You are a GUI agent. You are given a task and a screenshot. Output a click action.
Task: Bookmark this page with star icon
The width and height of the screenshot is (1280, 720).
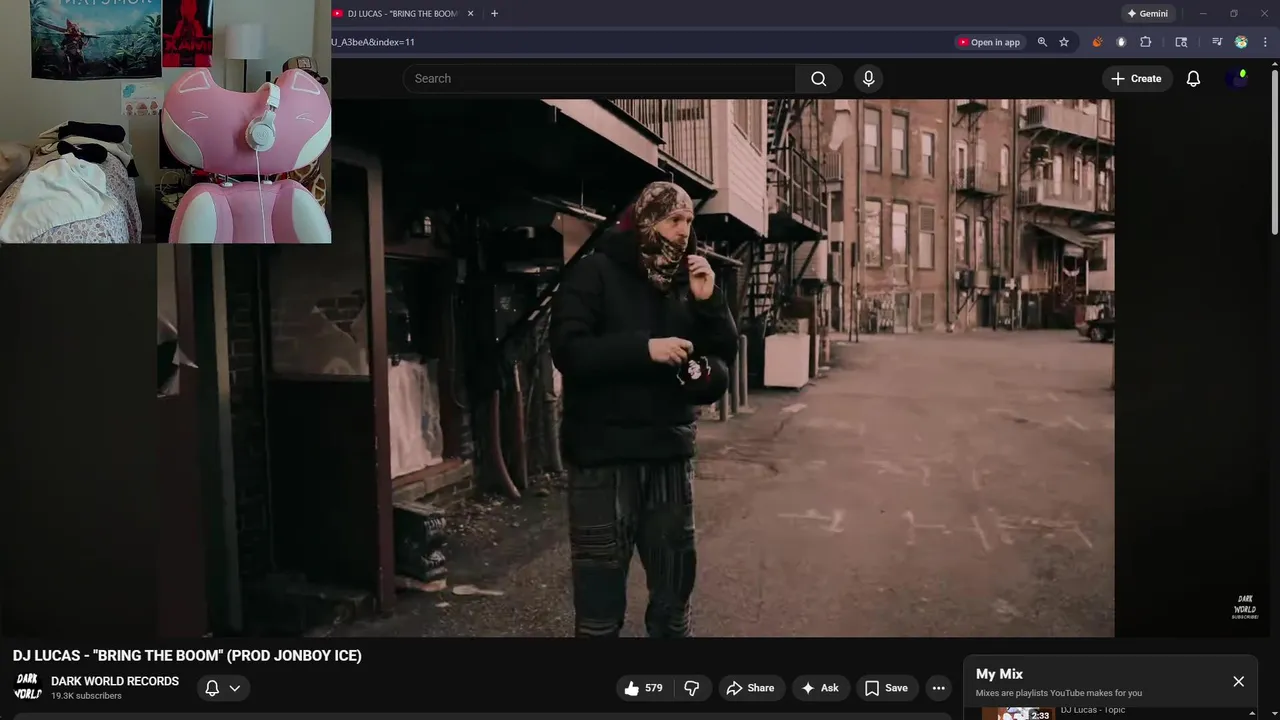pos(1064,42)
